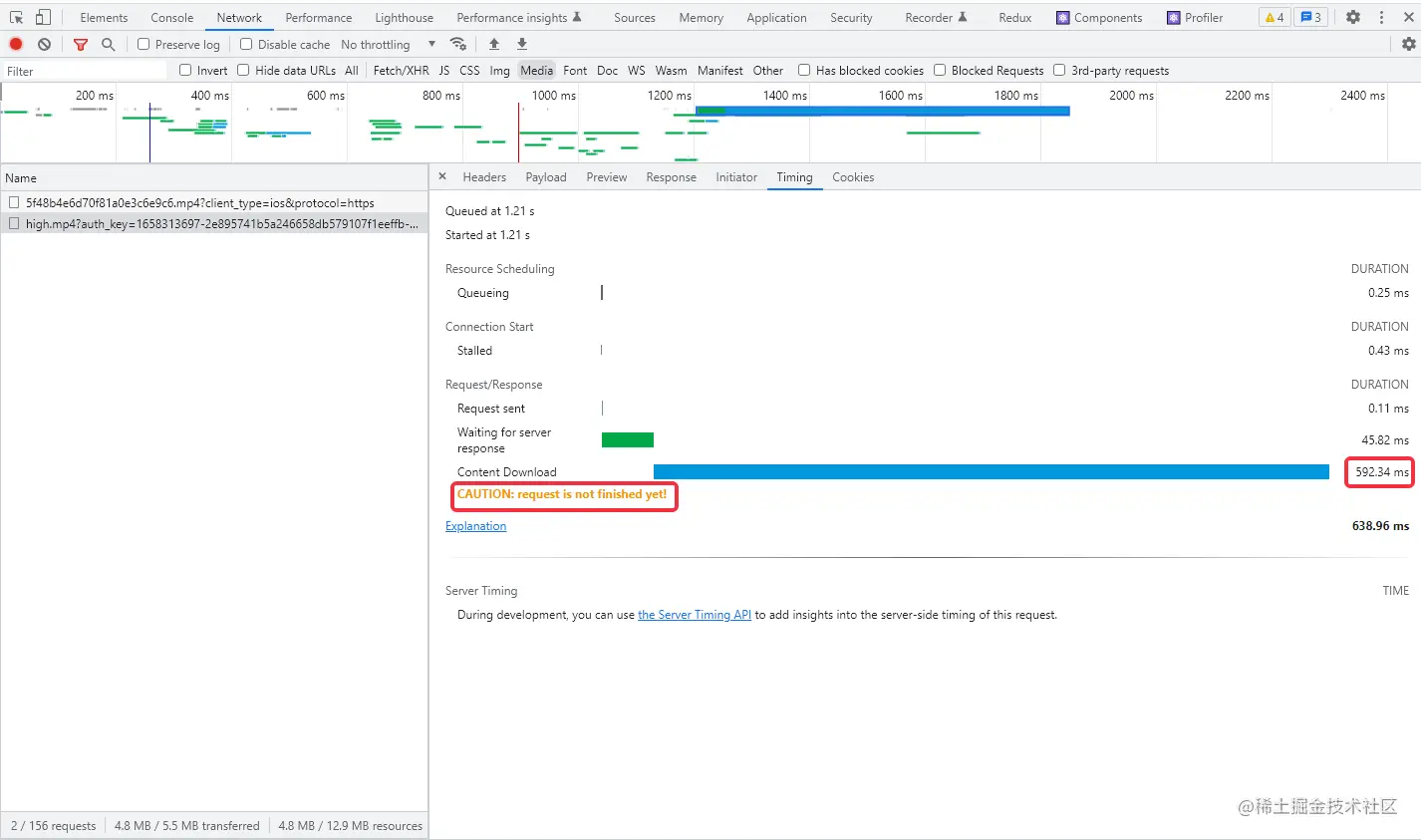This screenshot has width=1421, height=840.
Task: Open network settings gear icon
Action: coord(1408,44)
